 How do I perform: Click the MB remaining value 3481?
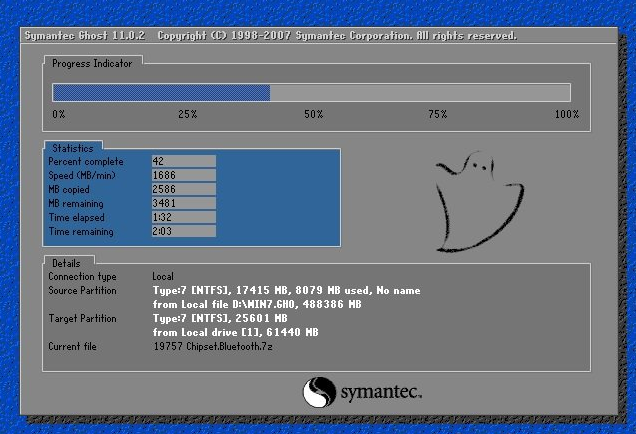click(184, 203)
